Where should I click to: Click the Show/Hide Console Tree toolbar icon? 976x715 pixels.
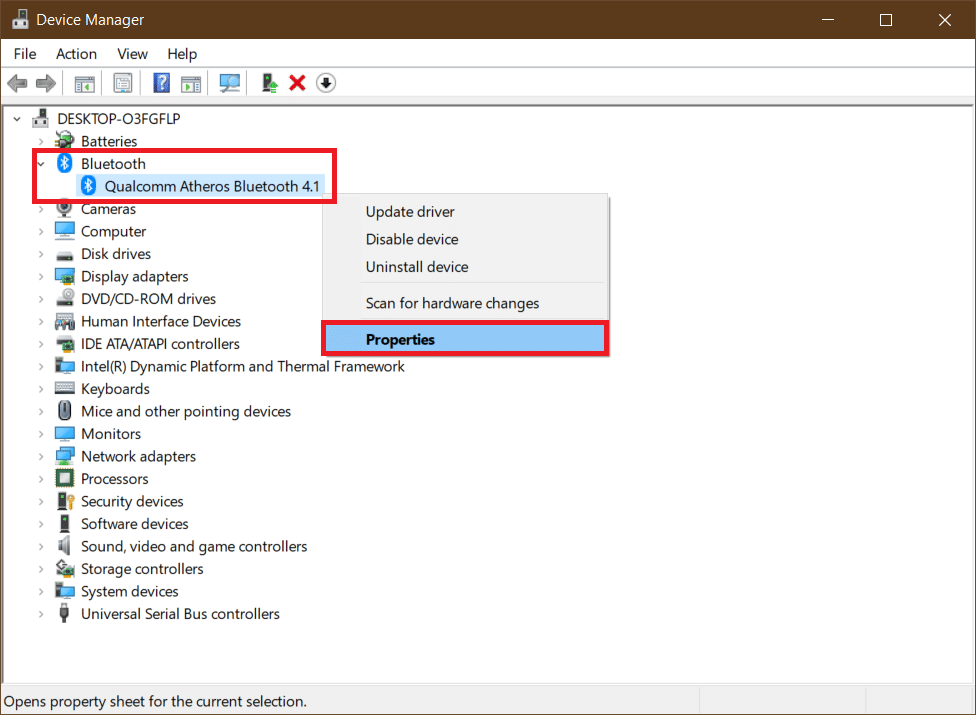(x=85, y=83)
